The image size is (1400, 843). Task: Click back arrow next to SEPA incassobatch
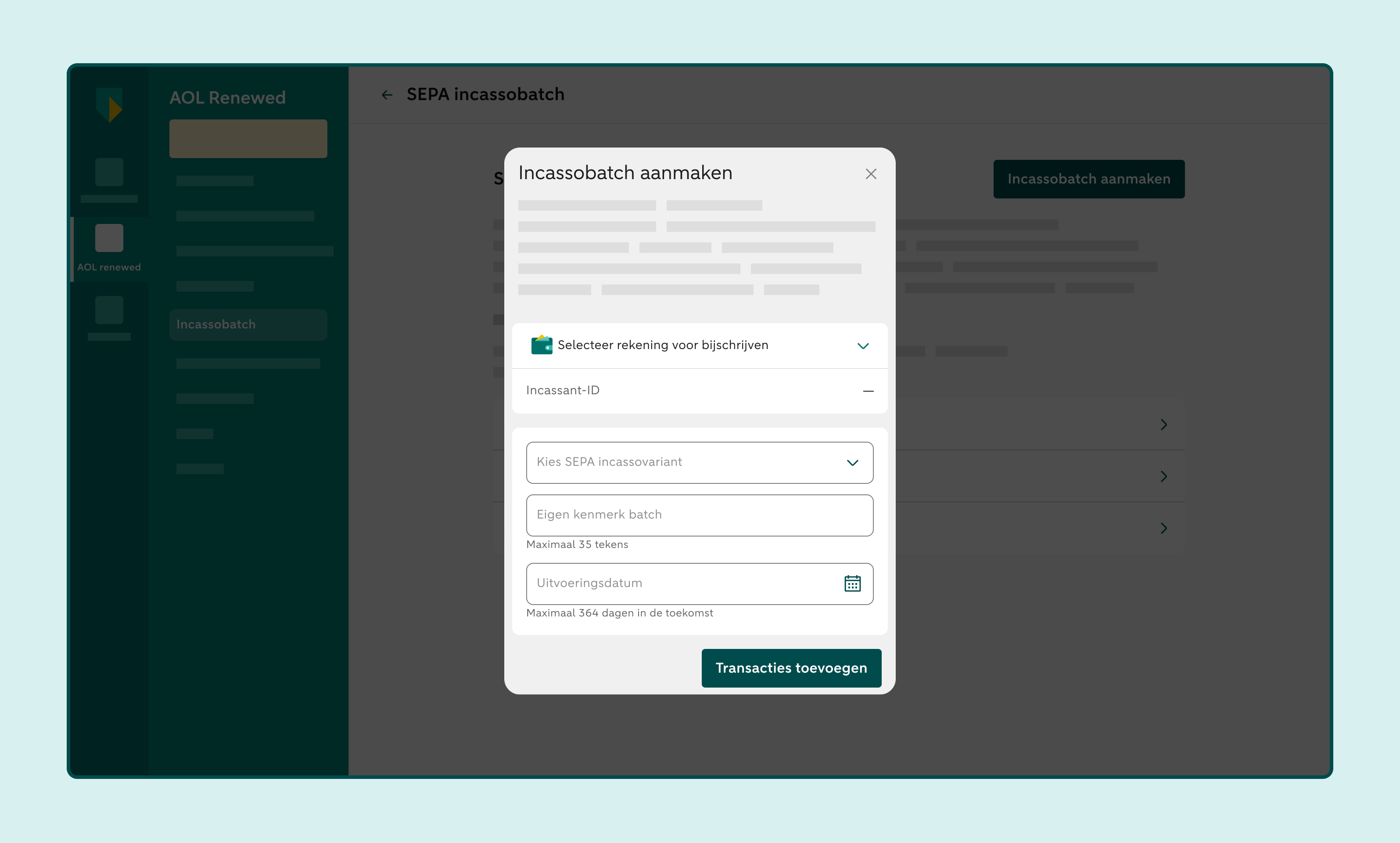[x=387, y=95]
